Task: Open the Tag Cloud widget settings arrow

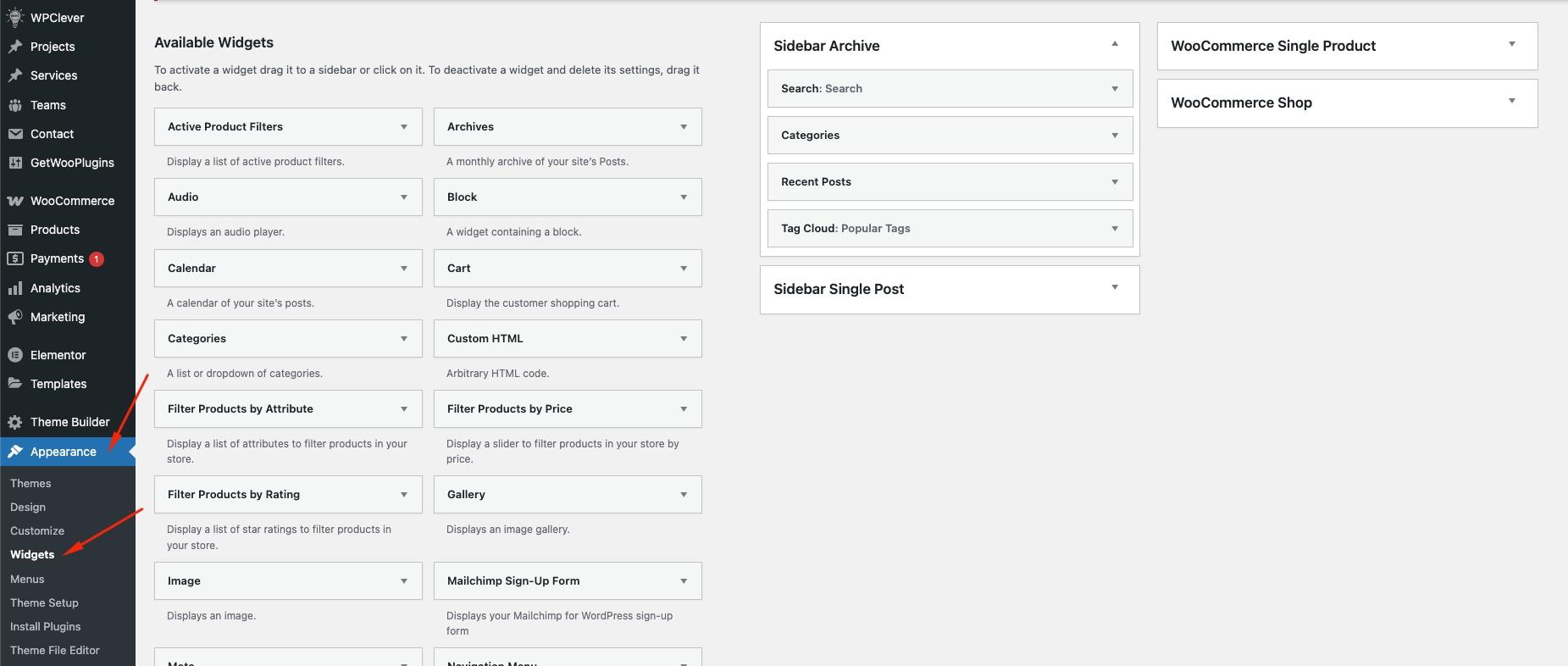Action: [1115, 229]
